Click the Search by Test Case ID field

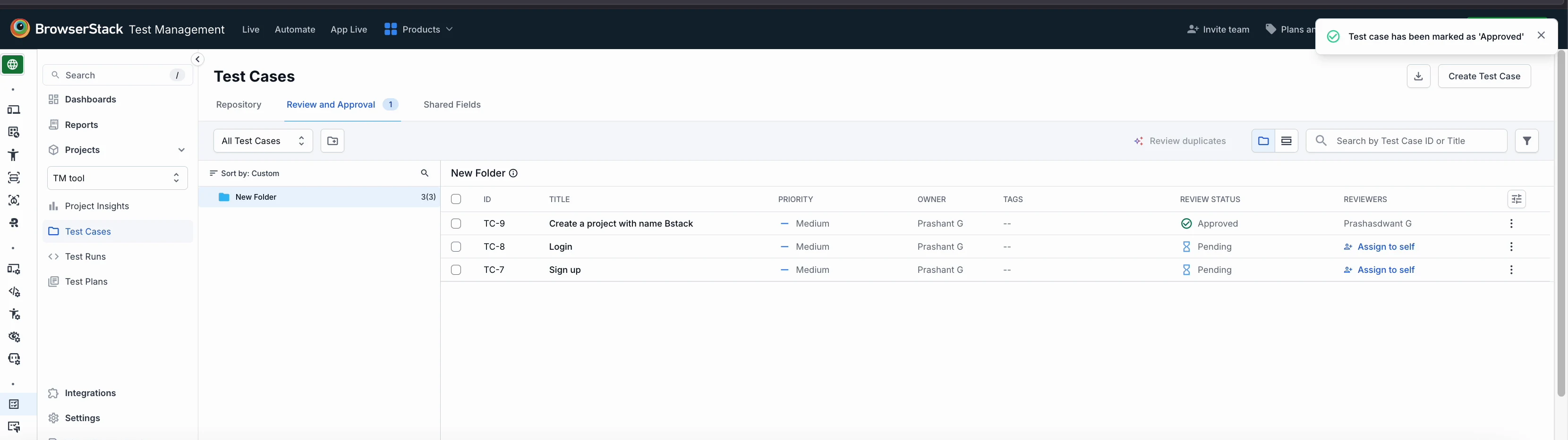[x=1406, y=141]
